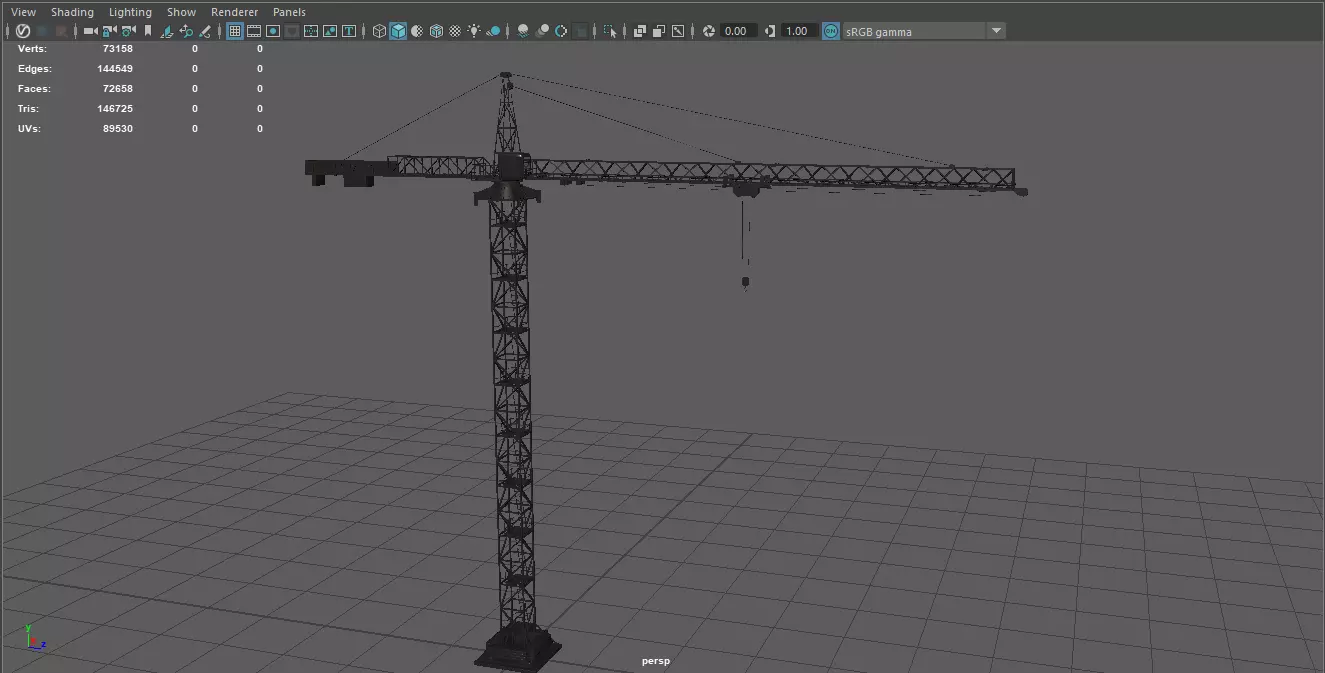Image resolution: width=1325 pixels, height=673 pixels.
Task: Click the Shadows icon
Action: click(494, 31)
